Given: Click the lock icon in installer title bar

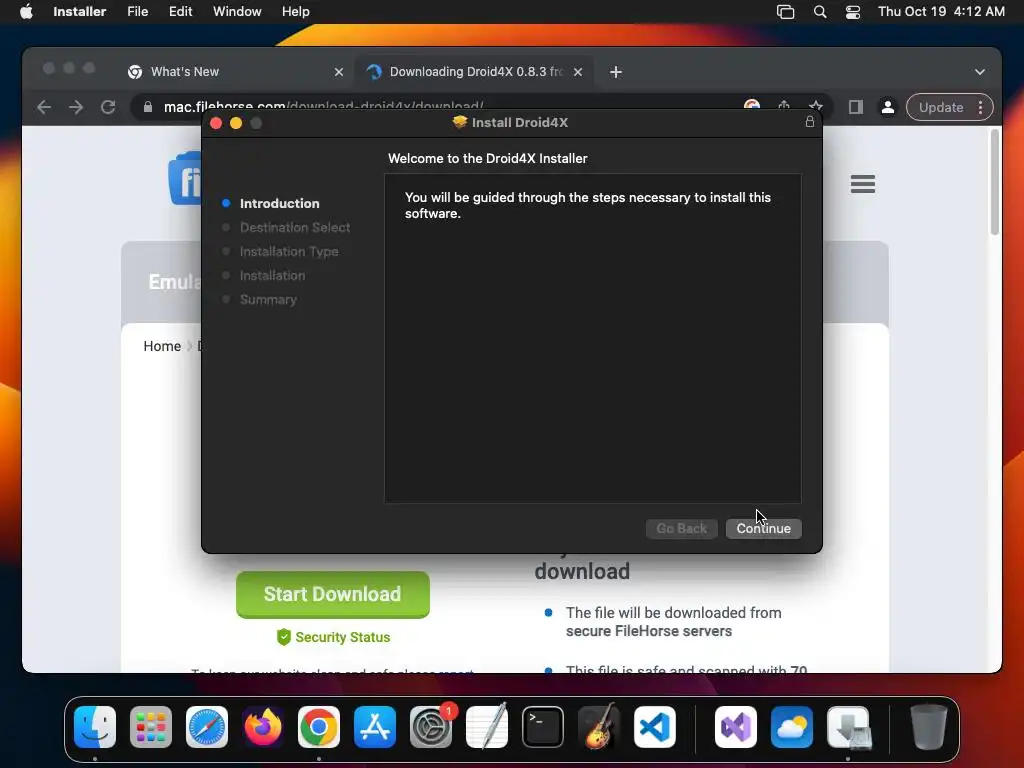Looking at the screenshot, I should (x=809, y=122).
